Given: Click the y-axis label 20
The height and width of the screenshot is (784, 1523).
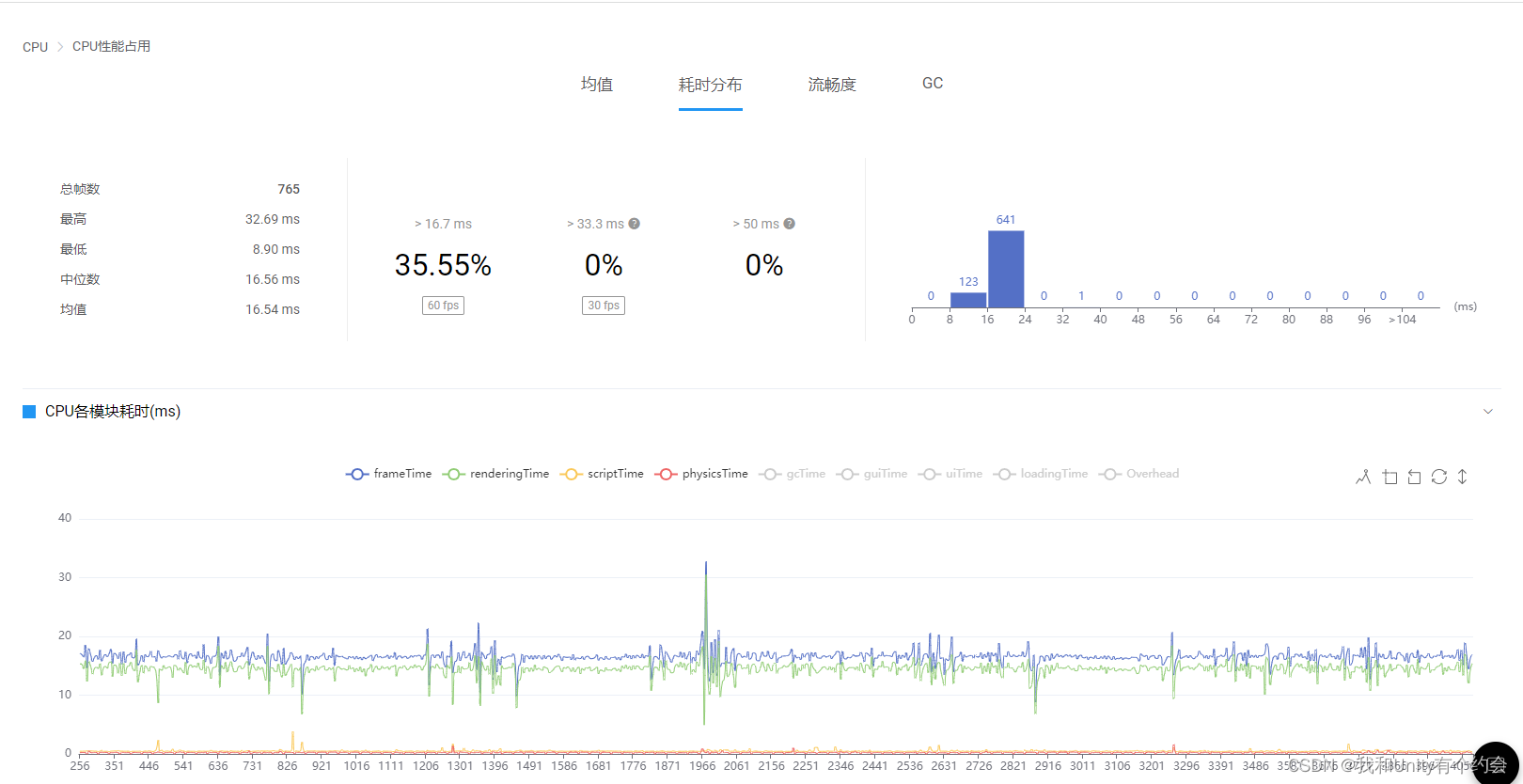Looking at the screenshot, I should pos(65,635).
